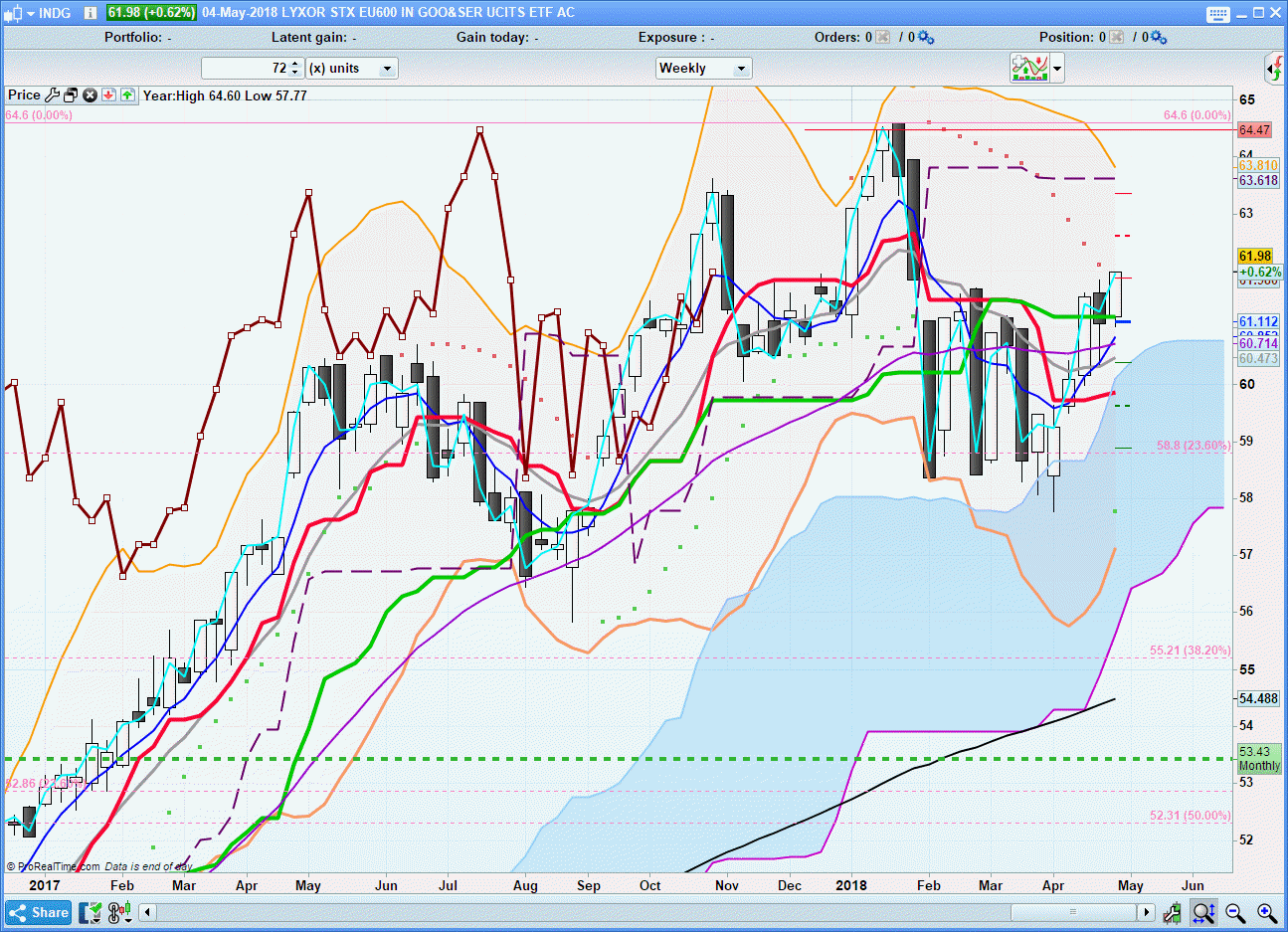Click the Exposure : label
Viewport: 1288px width, 932px height.
pyautogui.click(x=671, y=37)
